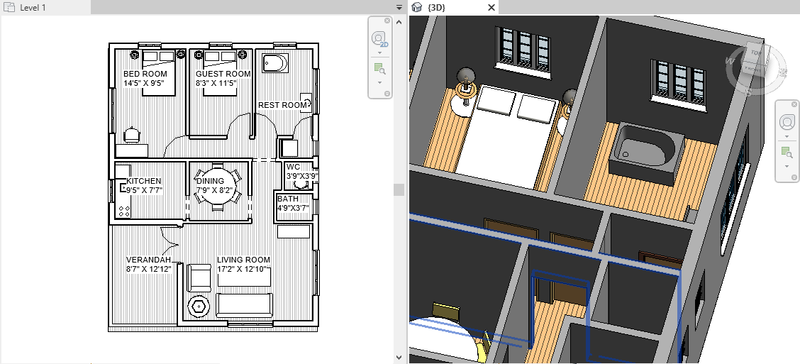Viewport: 800px width, 364px height.
Task: Expand the 2D Steering Wheel dropdown arrow
Action: 379,53
